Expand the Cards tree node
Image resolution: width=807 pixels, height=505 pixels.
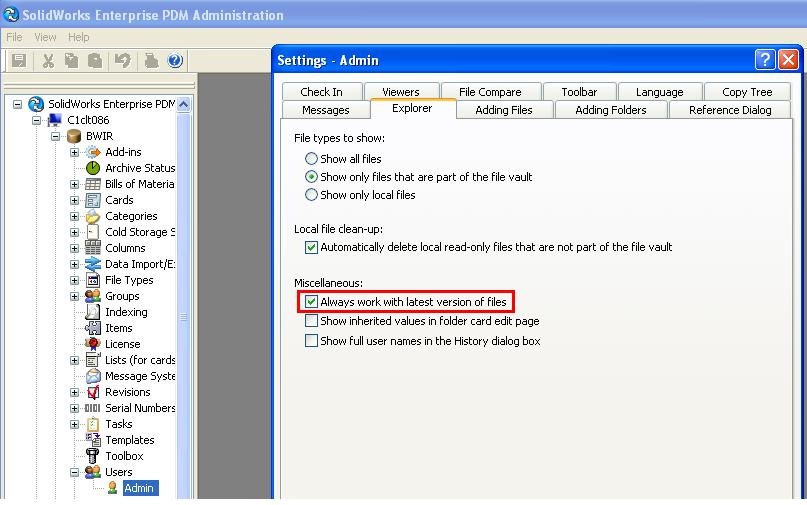coord(75,200)
